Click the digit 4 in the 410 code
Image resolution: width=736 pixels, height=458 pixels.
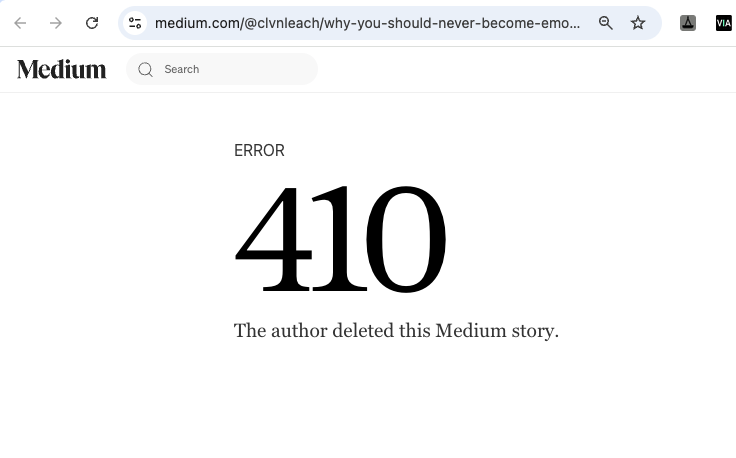click(x=274, y=240)
